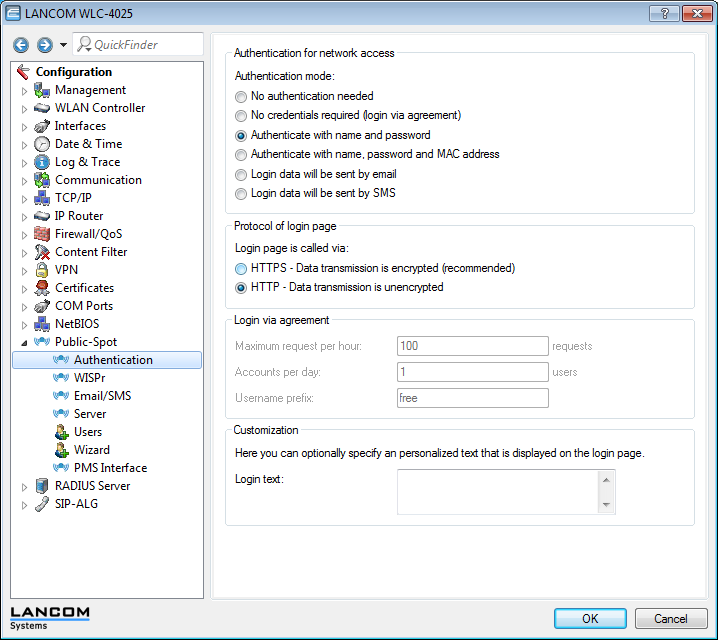This screenshot has height=640, width=718.
Task: Click the Certificates ribbon icon
Action: pos(42,288)
